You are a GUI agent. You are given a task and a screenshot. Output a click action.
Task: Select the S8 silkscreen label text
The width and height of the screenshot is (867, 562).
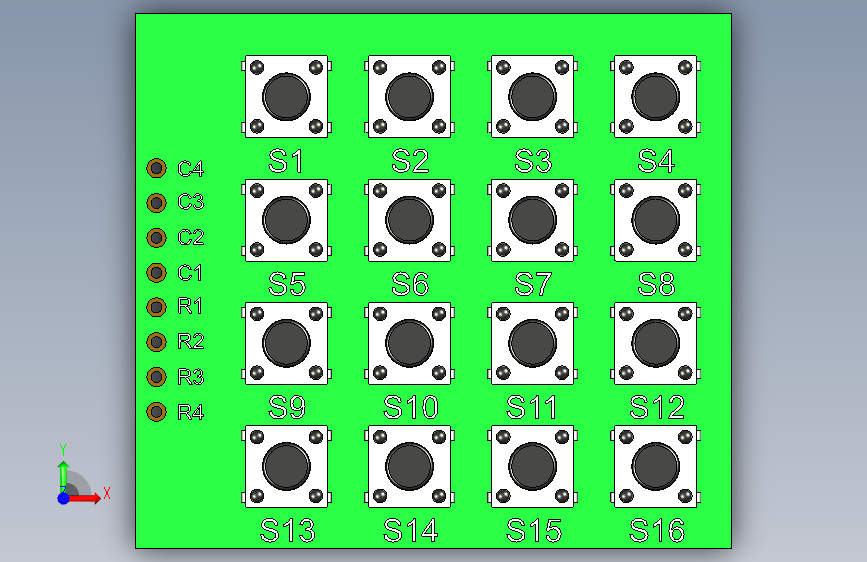656,284
